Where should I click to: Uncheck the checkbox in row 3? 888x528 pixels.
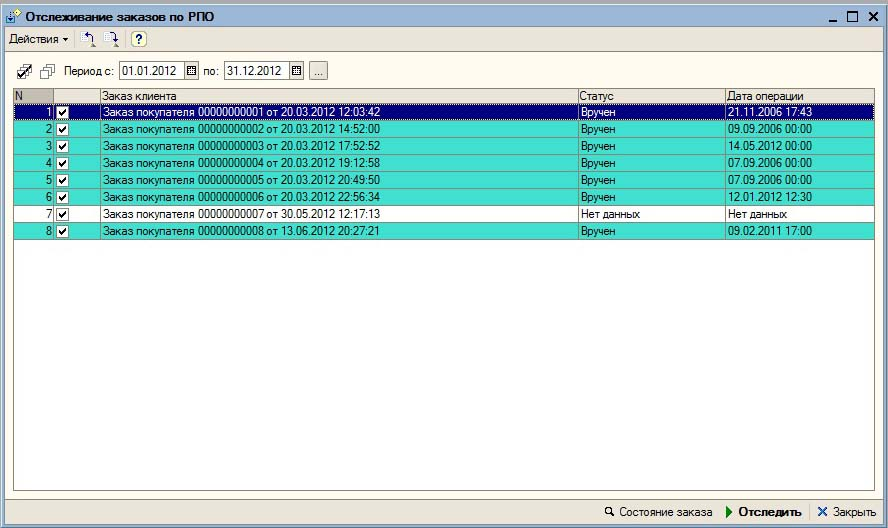tap(62, 146)
